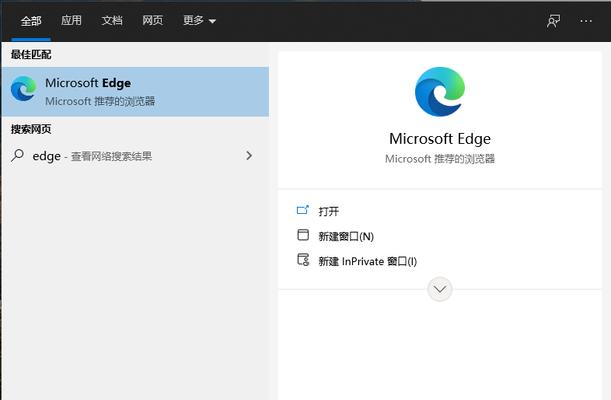Click the new window icon
Viewport: 611px width, 400px height.
pos(303,235)
